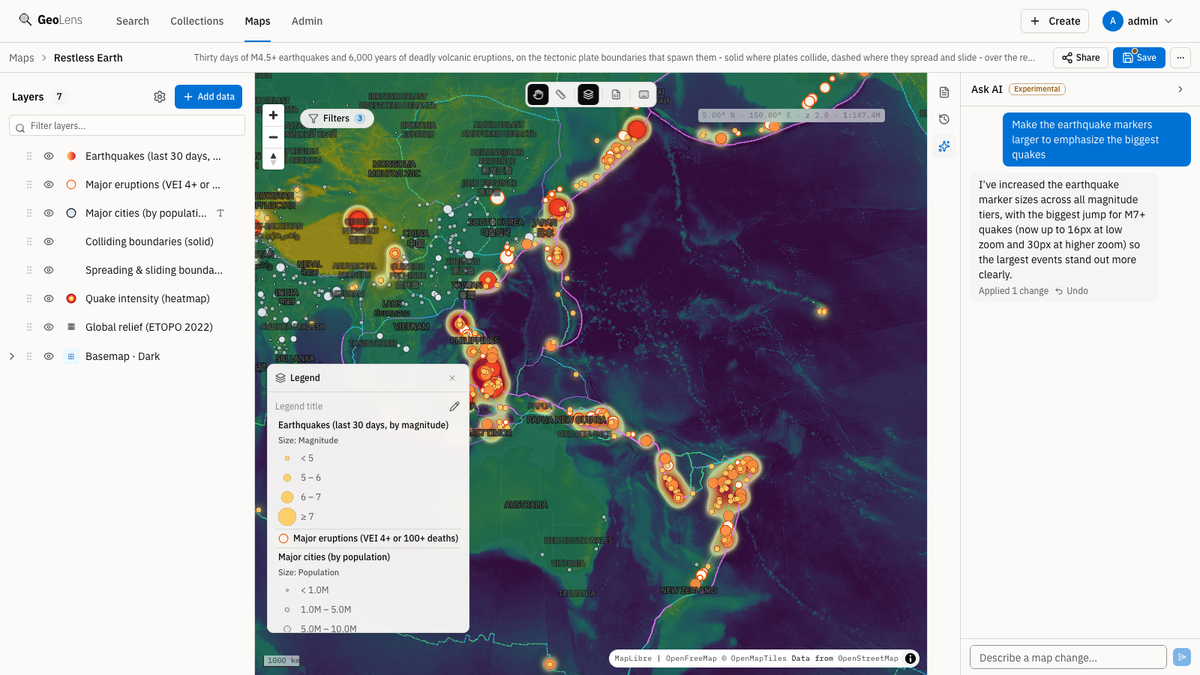Screen dimensions: 1200x675
Task: Reset map bearing with compass button
Action: point(273,158)
